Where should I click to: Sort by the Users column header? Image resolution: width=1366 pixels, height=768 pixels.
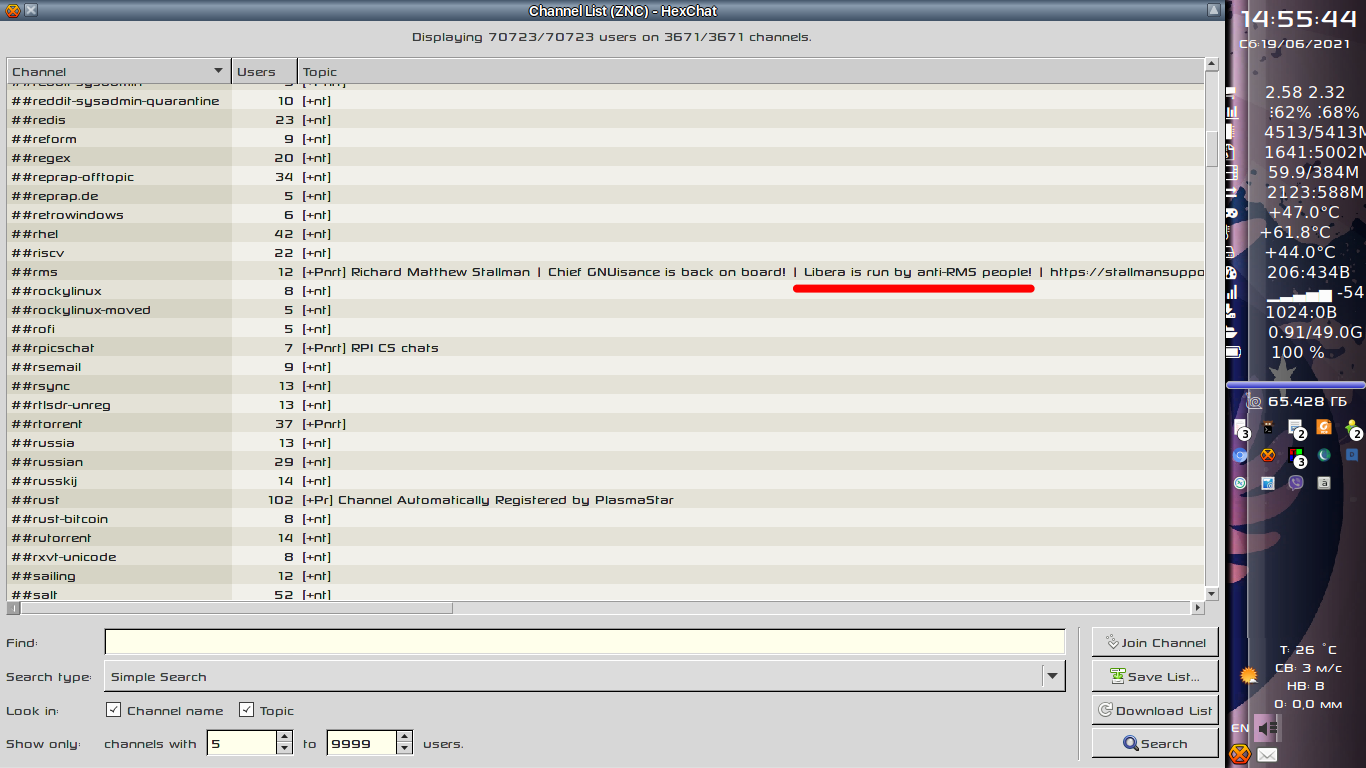[x=264, y=71]
